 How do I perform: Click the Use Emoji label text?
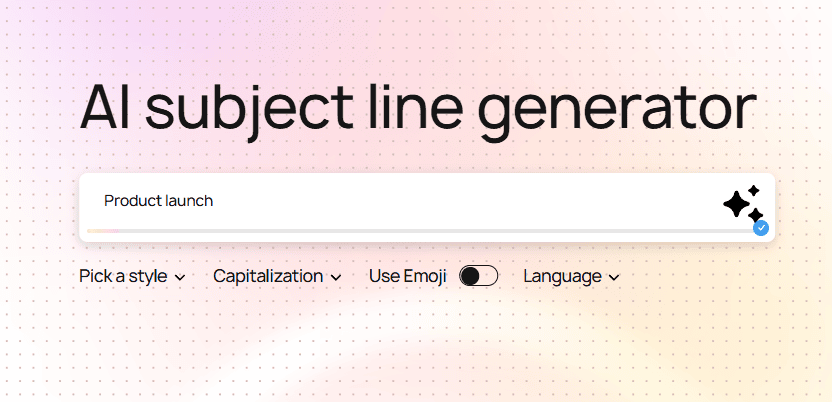tap(407, 276)
